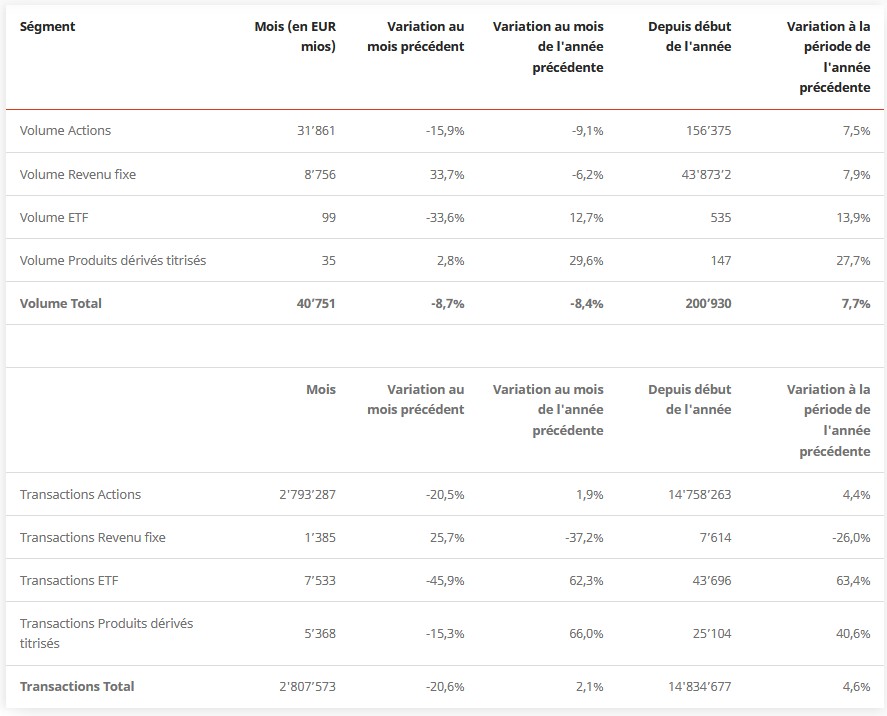Click the "Transactions Revenu fixe" label

pos(93,537)
